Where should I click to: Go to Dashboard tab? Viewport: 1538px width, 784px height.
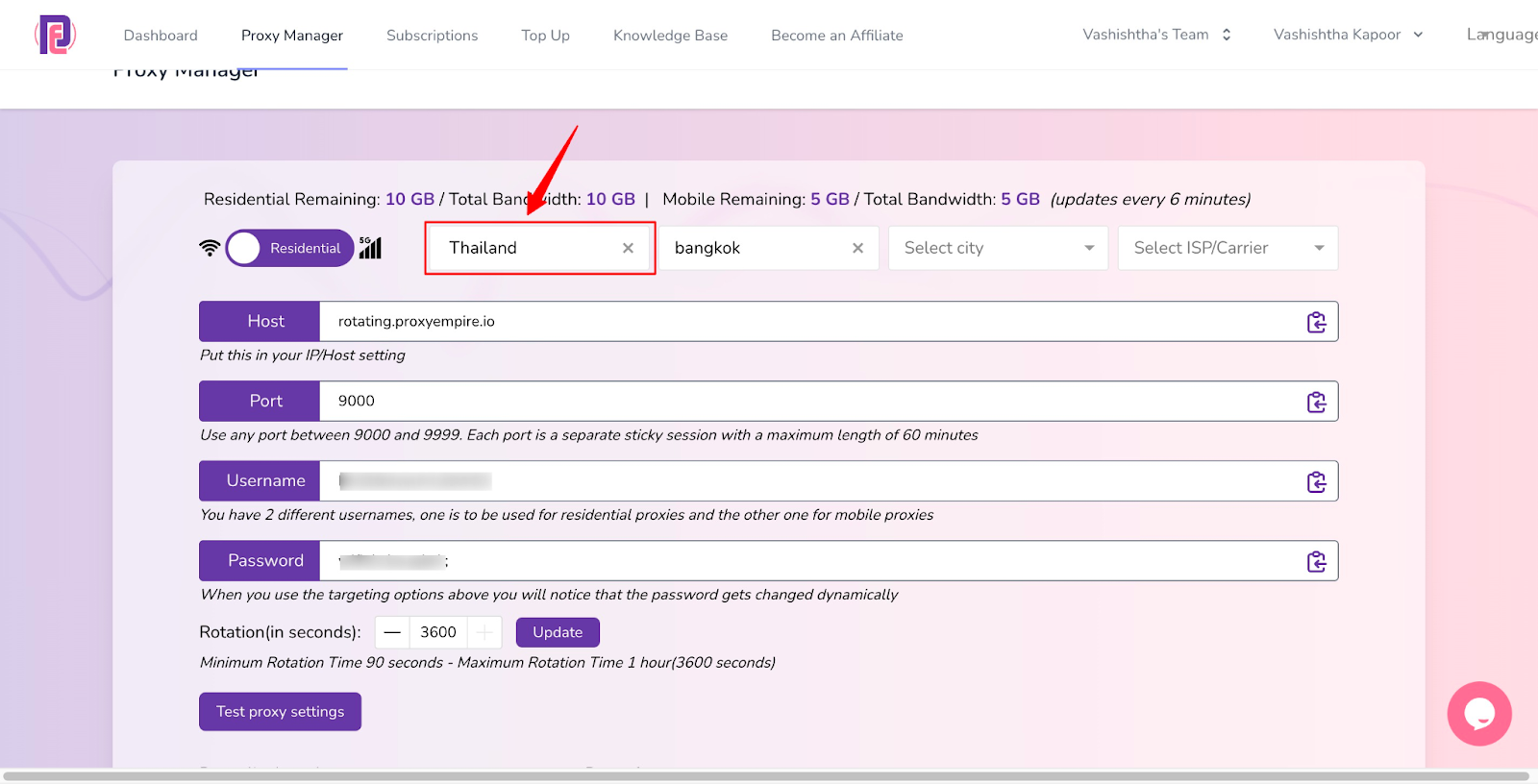point(161,36)
